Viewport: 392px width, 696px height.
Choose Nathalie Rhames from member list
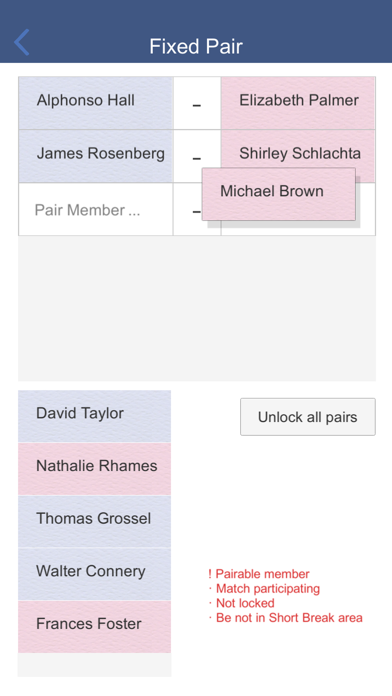click(x=94, y=469)
